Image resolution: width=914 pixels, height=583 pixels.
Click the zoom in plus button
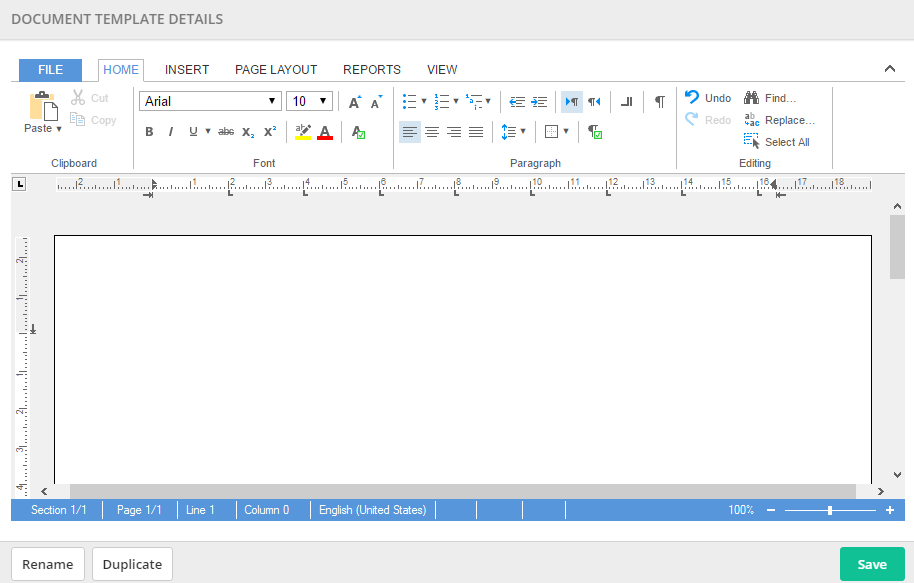890,510
